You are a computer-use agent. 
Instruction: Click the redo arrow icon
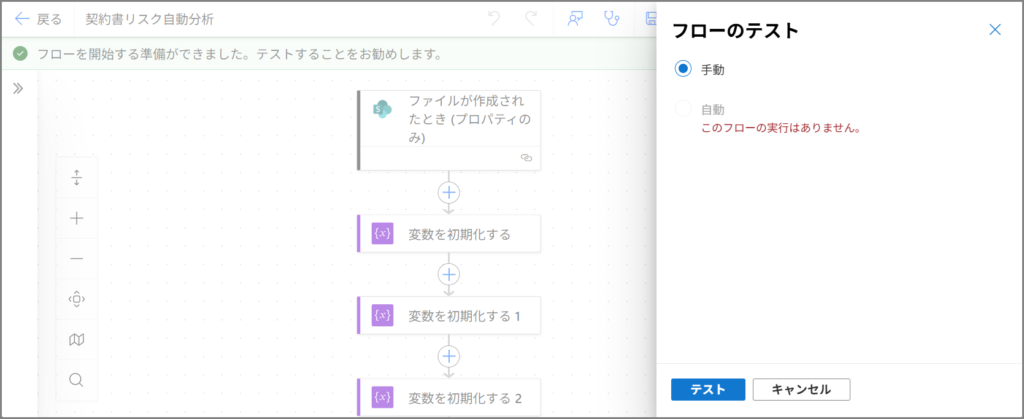[531, 19]
